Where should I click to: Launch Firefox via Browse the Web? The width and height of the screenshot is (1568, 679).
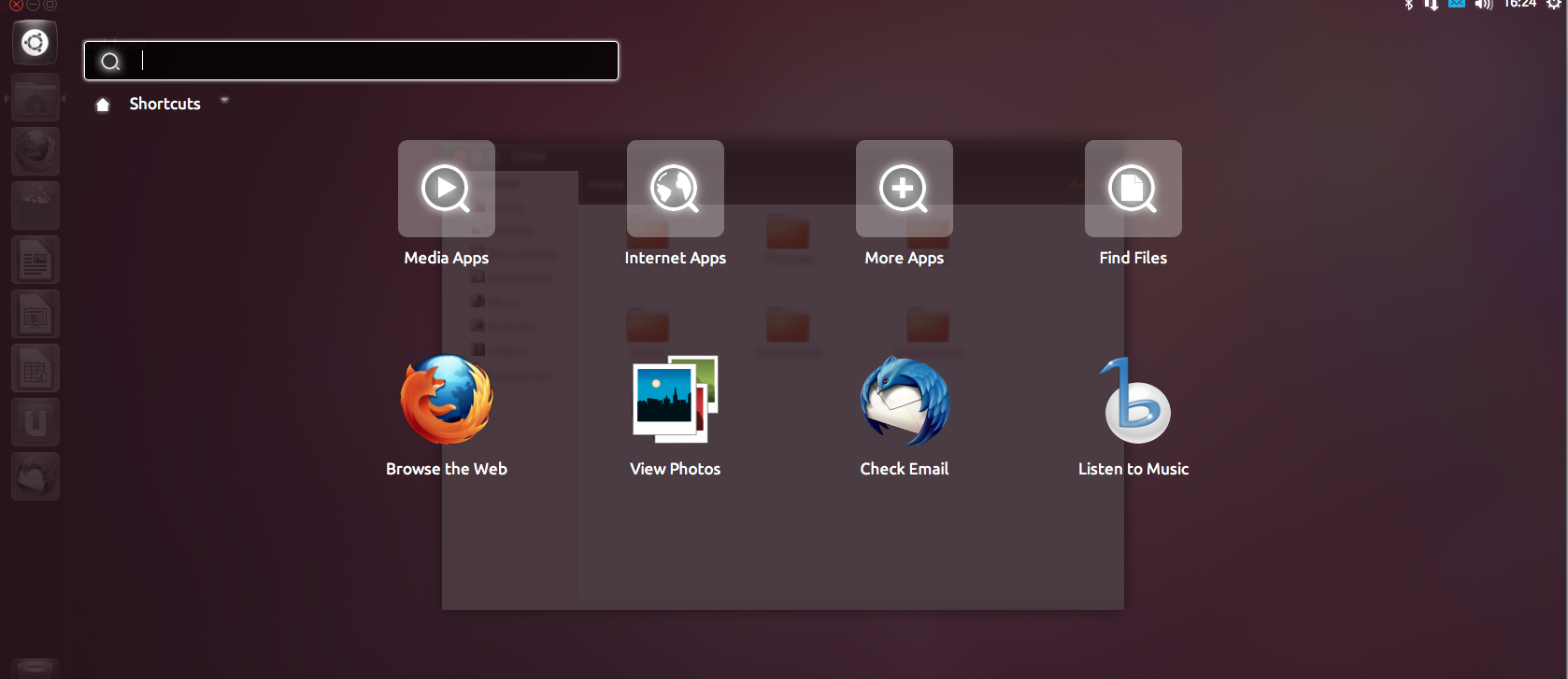[x=447, y=400]
